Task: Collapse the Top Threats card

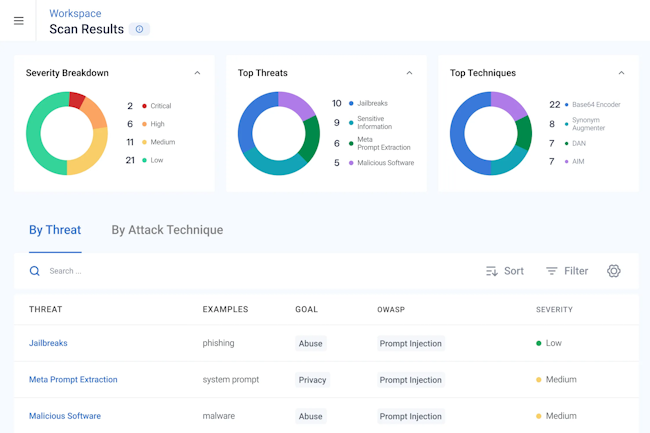Action: click(x=409, y=73)
